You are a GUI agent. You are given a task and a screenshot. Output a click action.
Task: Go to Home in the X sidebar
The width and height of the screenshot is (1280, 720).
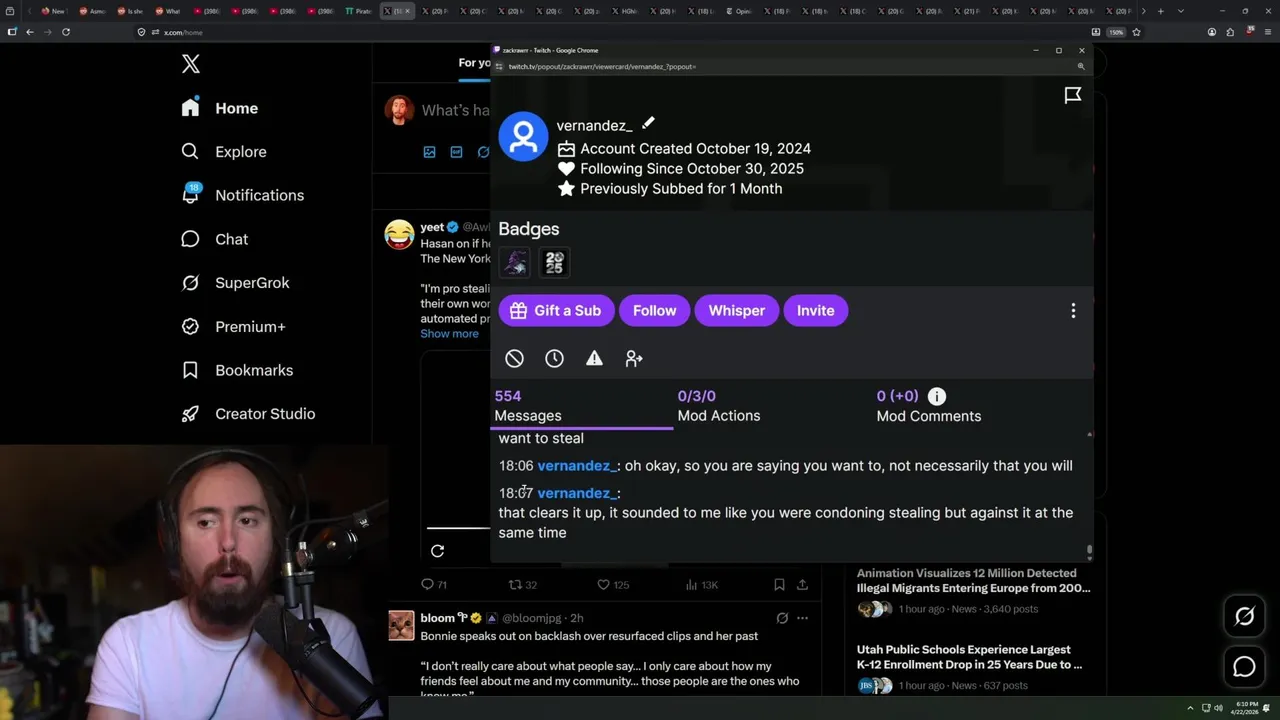click(219, 108)
